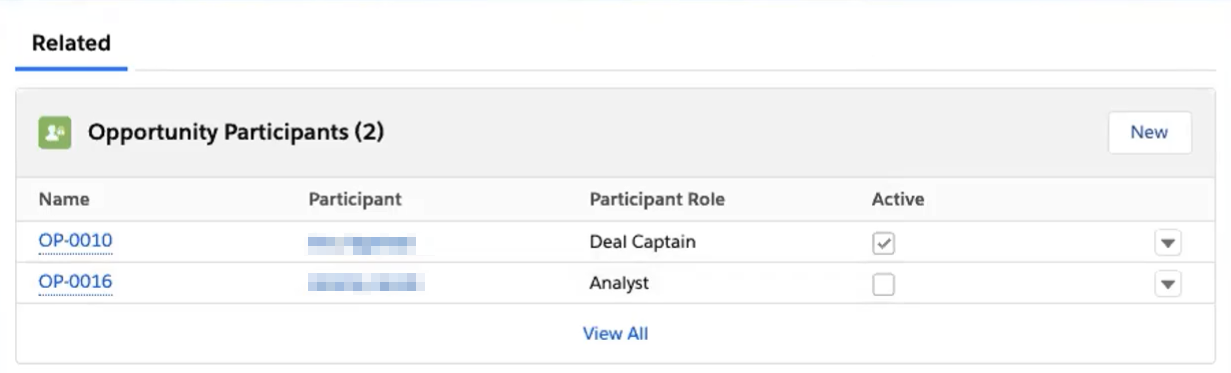Open the blurred participant link in OP-0010 row
Image resolution: width=1231 pixels, height=373 pixels.
click(x=362, y=243)
